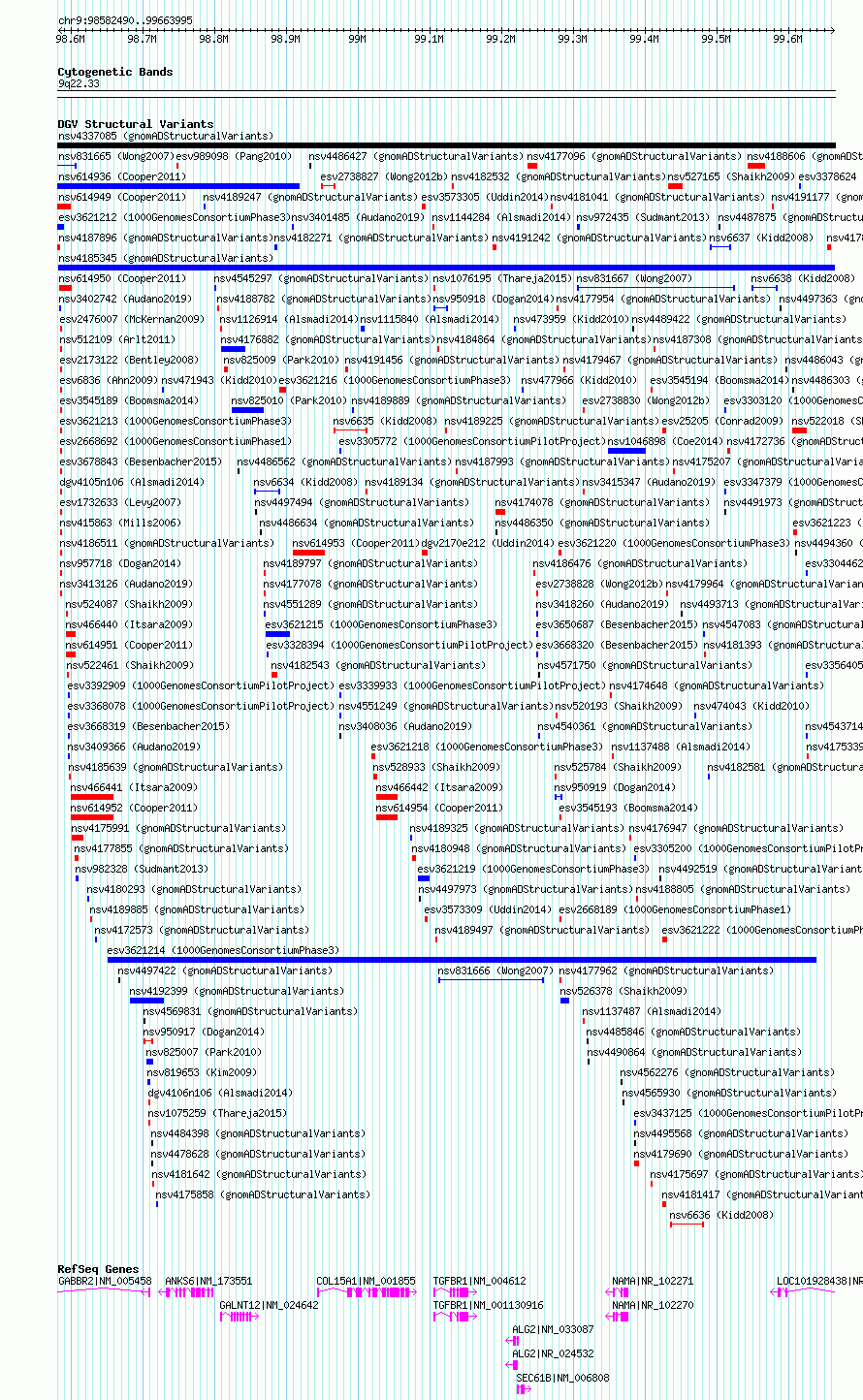Open the nsv4192399 gnomAD variant label

238,991
